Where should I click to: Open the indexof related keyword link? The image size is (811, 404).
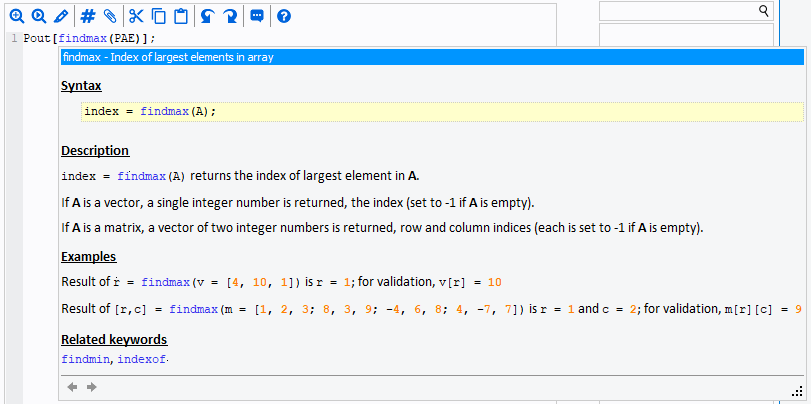point(142,359)
